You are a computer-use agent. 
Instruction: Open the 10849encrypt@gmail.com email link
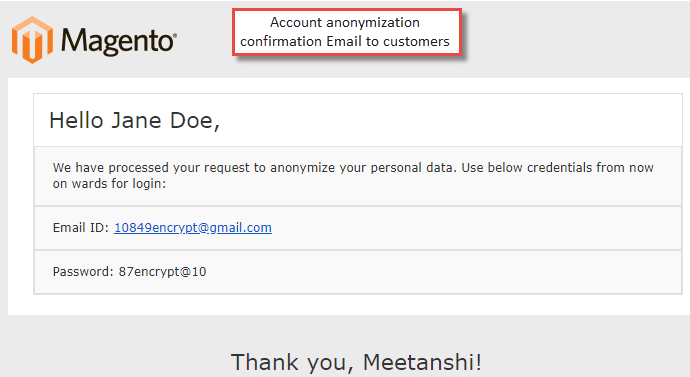[193, 228]
